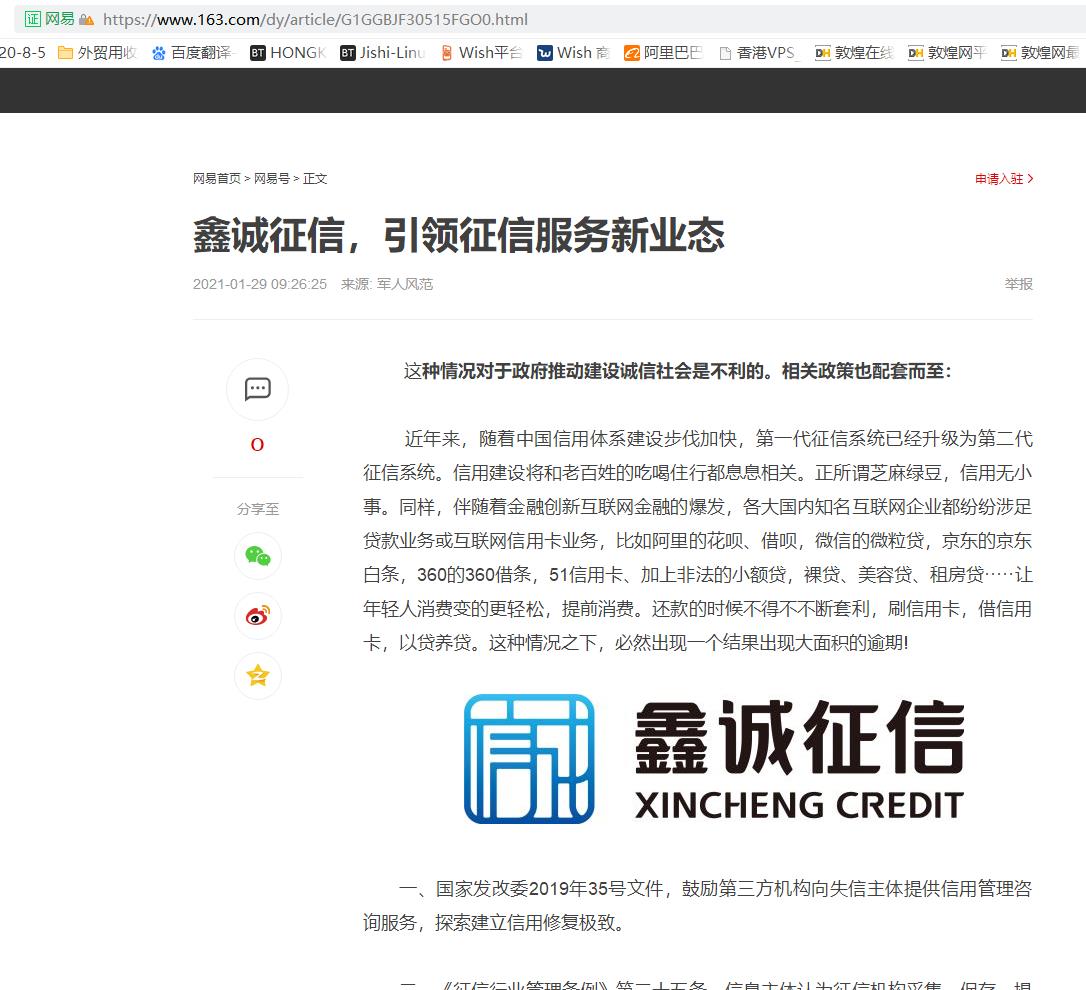Go to 网易号 breadcrumb
The image size is (1086, 990).
point(272,179)
